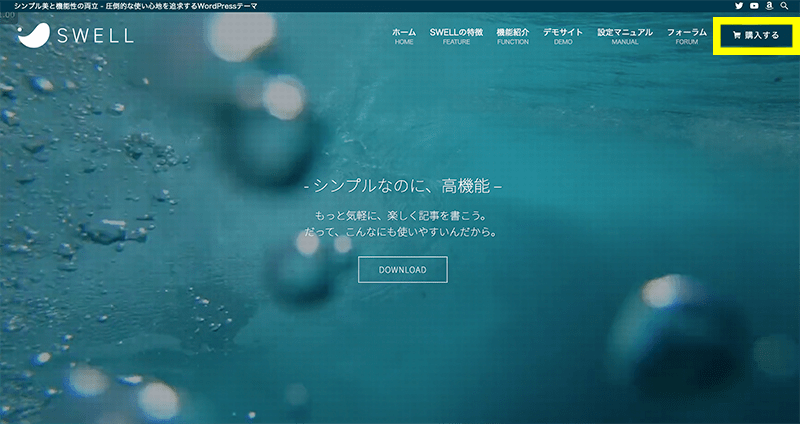The height and width of the screenshot is (424, 800).
Task: Click the 購入する purchase button
Action: coord(756,36)
